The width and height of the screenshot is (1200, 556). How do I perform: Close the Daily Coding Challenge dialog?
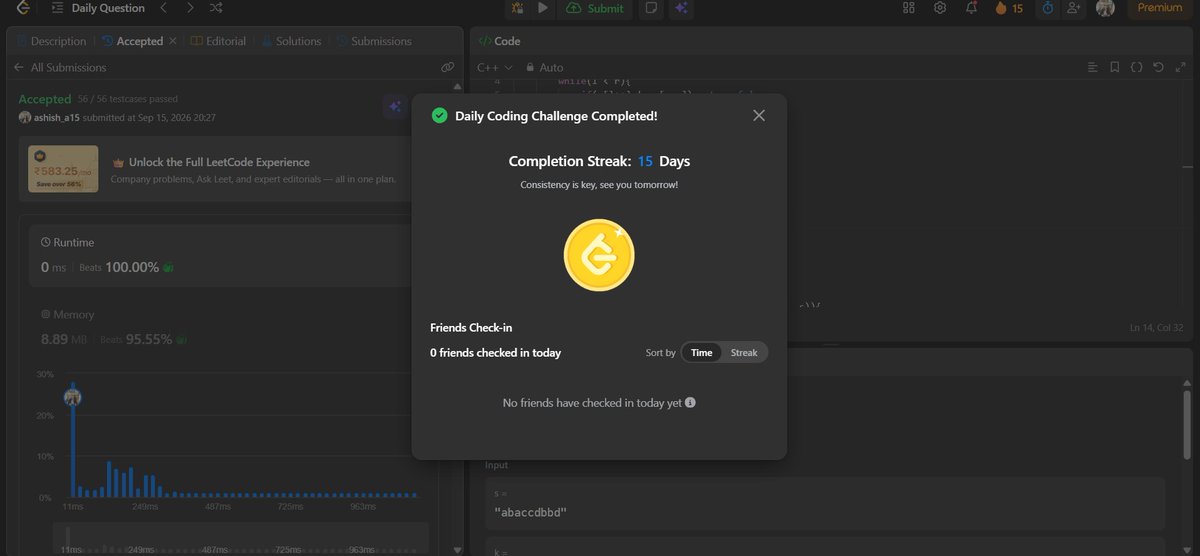point(759,115)
